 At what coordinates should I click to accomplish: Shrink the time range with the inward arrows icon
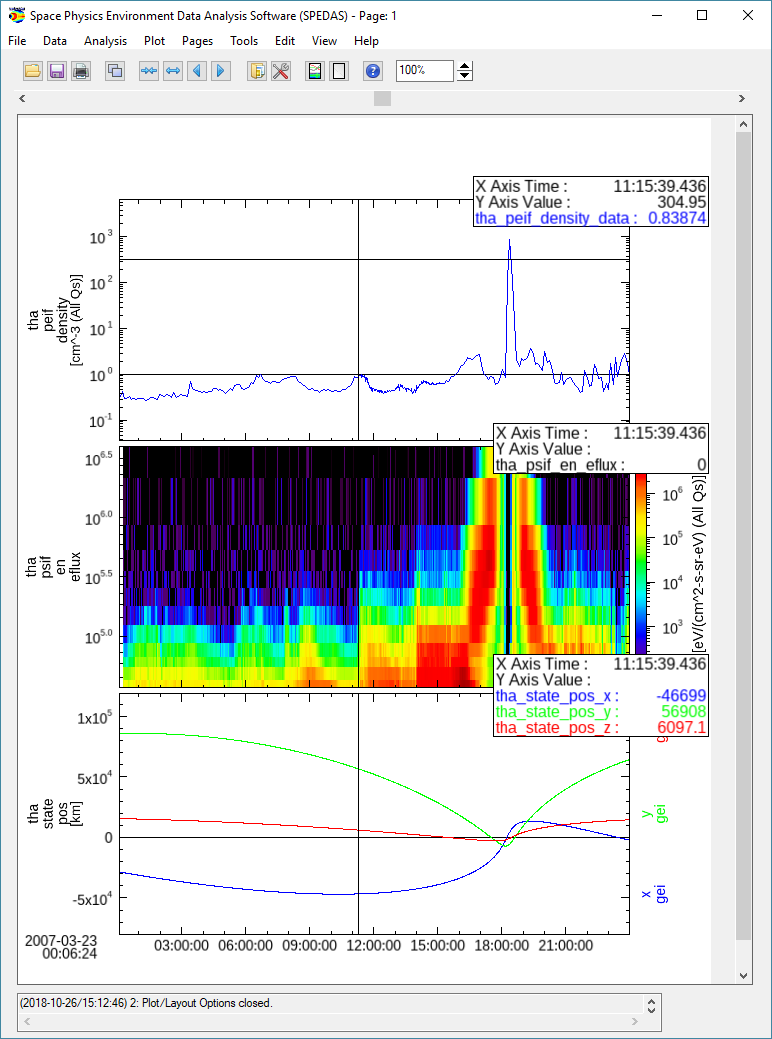coord(149,71)
